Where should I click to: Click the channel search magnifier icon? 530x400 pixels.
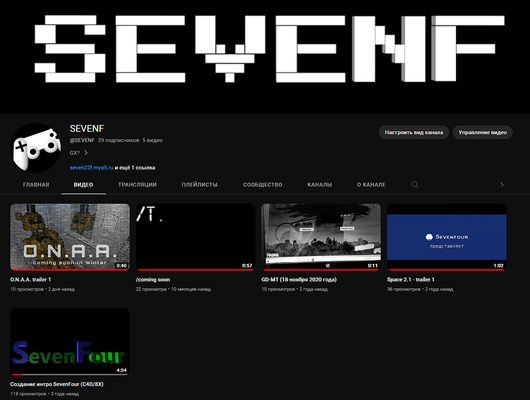click(x=415, y=185)
